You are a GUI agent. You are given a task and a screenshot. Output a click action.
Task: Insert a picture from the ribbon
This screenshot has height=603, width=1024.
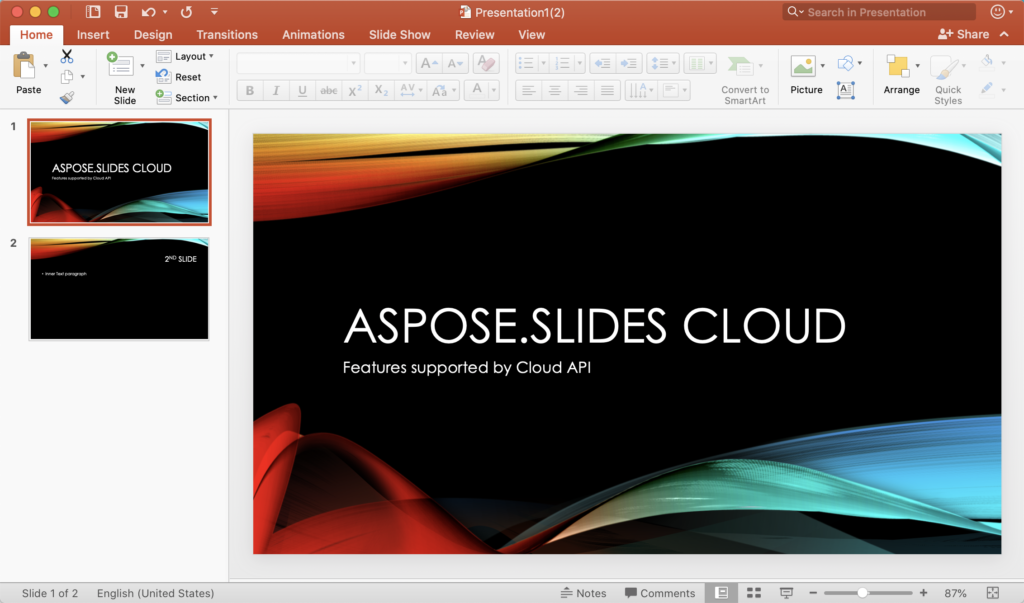point(803,66)
